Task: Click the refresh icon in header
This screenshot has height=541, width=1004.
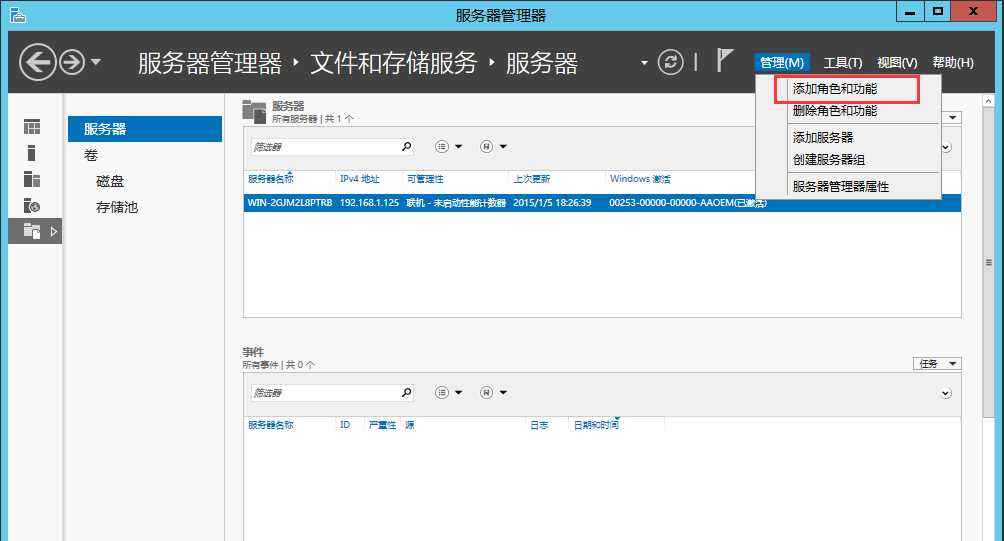Action: click(x=670, y=62)
